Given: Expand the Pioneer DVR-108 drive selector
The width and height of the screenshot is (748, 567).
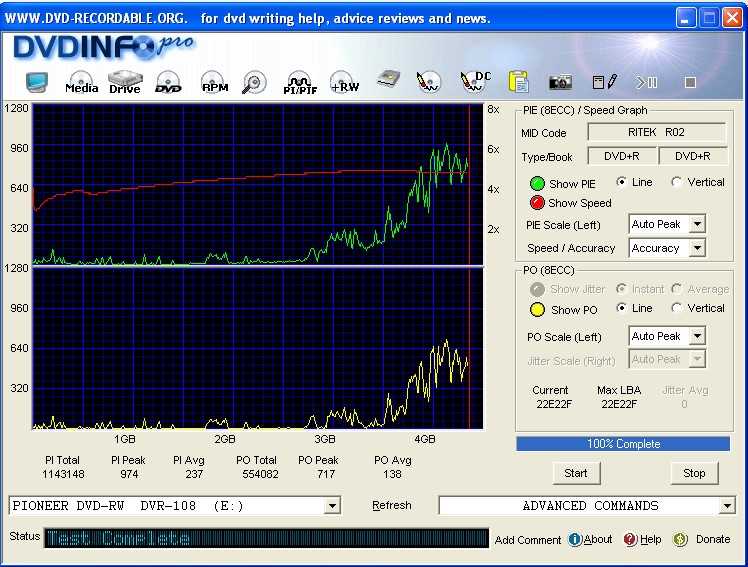Looking at the screenshot, I should 332,506.
